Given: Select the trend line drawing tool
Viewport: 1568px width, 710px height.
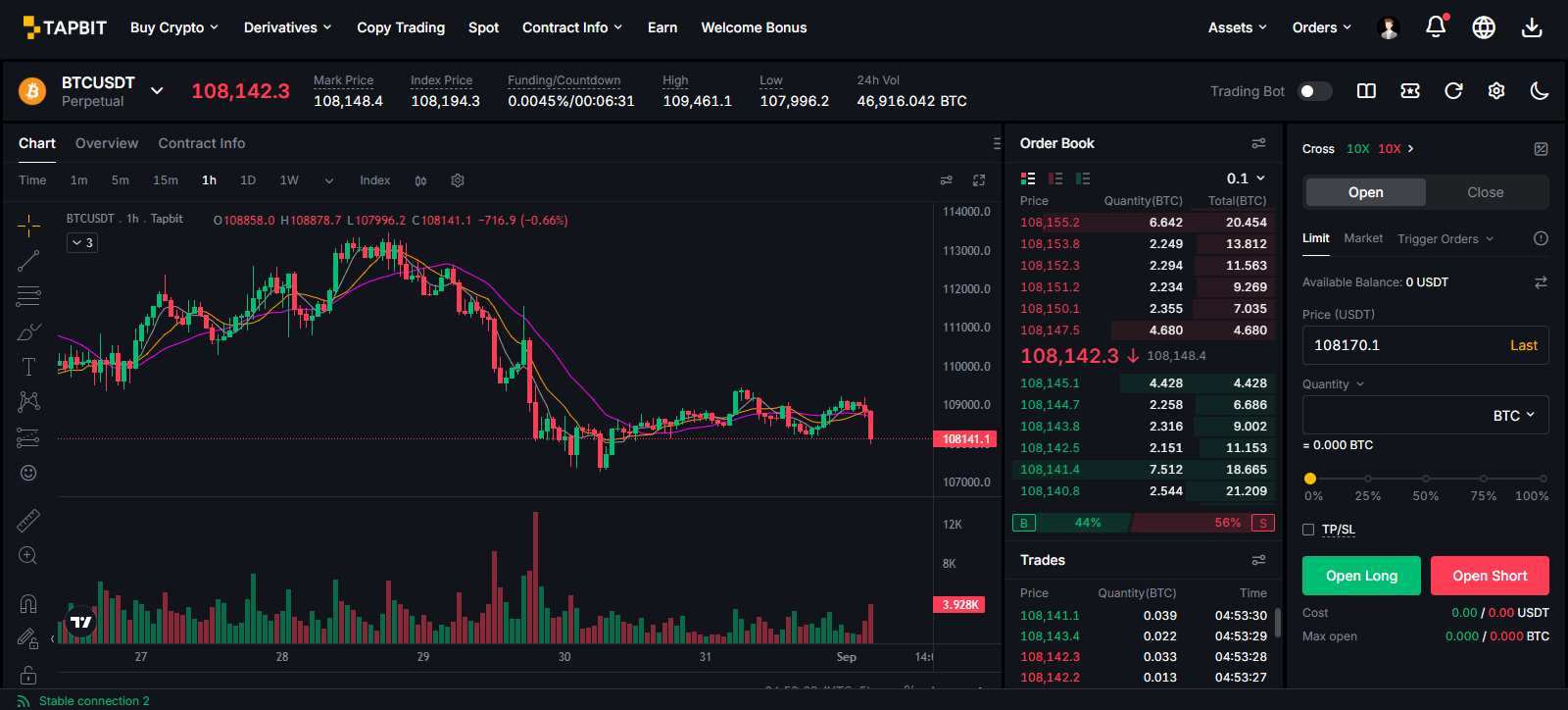Looking at the screenshot, I should pyautogui.click(x=28, y=261).
